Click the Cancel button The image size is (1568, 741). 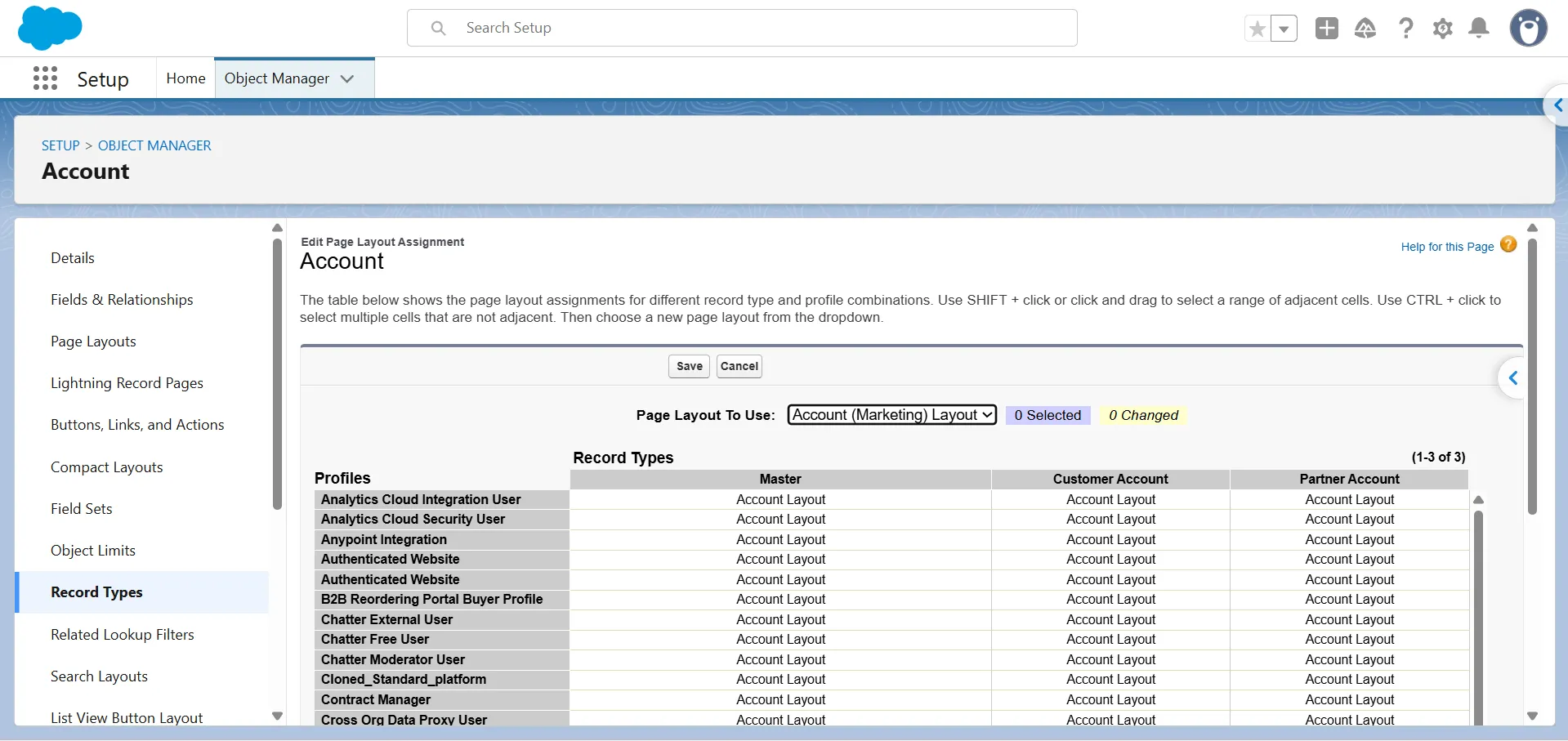739,366
